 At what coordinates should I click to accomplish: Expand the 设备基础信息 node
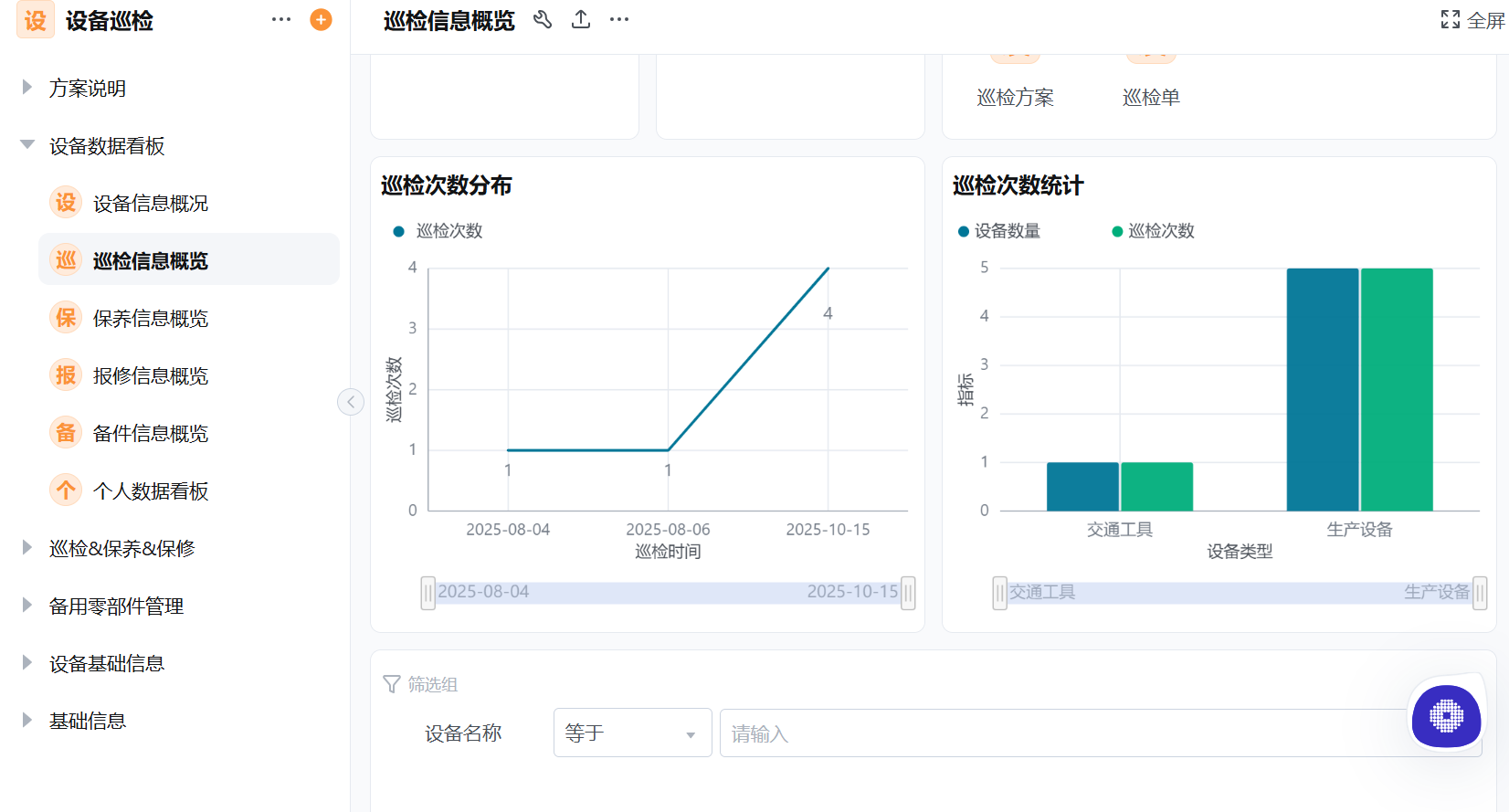point(27,663)
